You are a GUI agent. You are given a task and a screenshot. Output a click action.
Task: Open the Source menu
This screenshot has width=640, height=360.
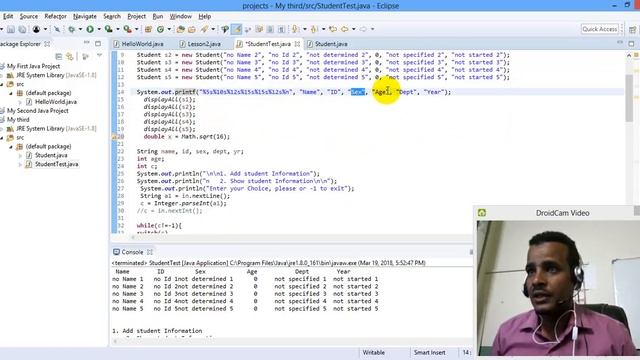pos(29,16)
